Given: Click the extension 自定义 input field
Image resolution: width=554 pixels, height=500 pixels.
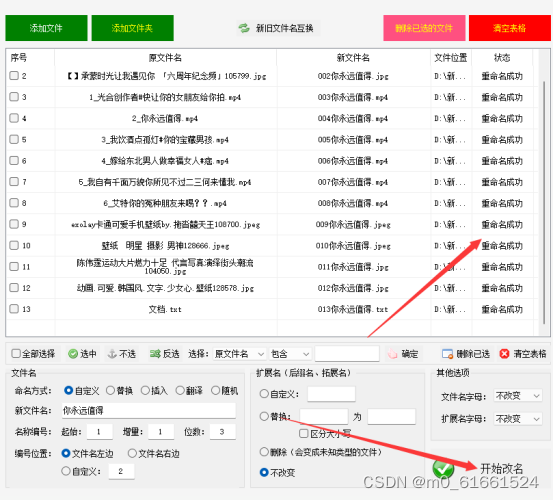Looking at the screenshot, I should click(x=331, y=394).
